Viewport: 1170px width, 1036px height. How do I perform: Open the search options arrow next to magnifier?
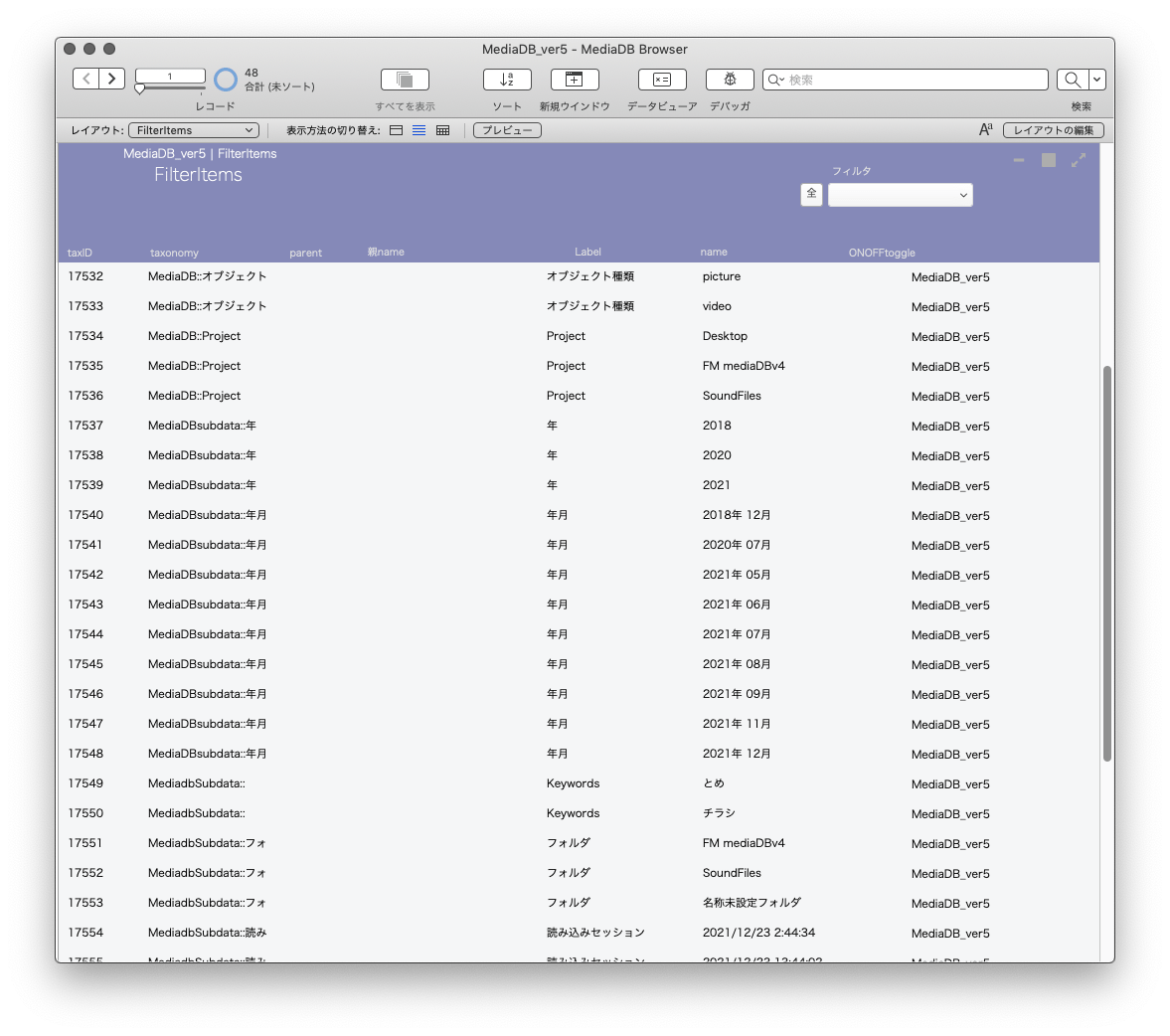(x=1096, y=80)
